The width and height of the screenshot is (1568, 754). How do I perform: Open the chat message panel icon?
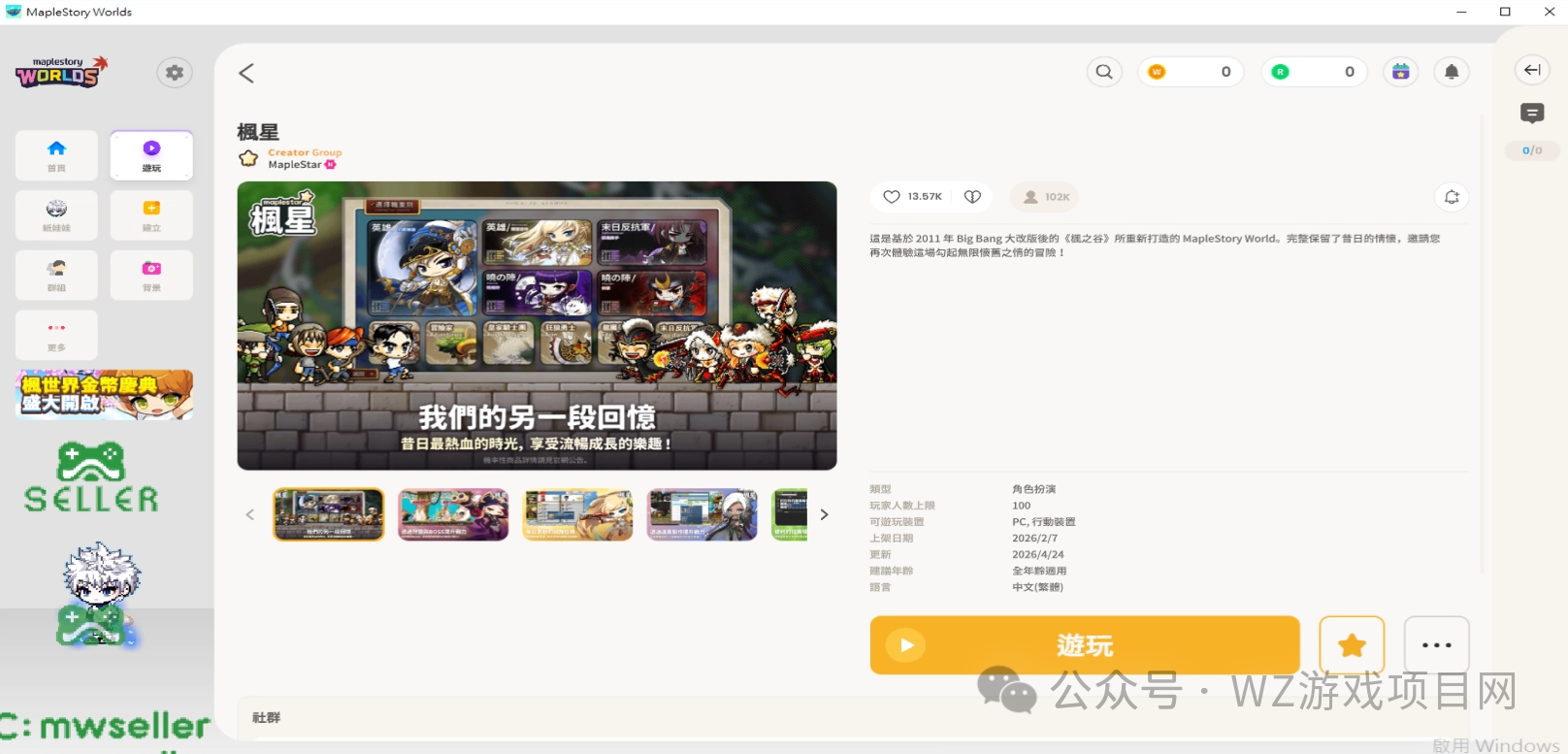coord(1532,114)
